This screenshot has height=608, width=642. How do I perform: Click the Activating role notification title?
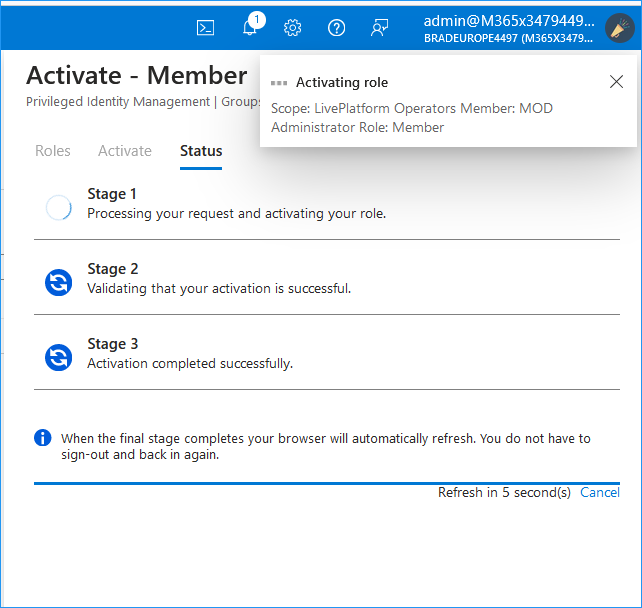point(342,82)
